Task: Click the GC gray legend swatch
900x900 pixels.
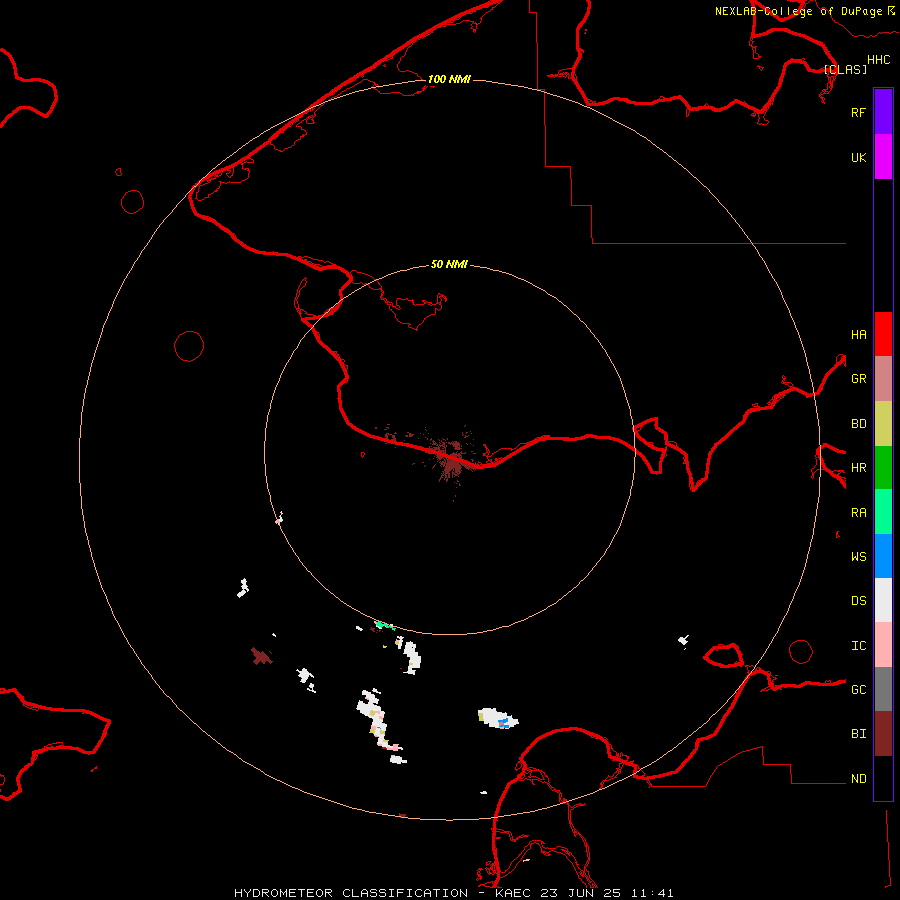Action: pos(883,689)
